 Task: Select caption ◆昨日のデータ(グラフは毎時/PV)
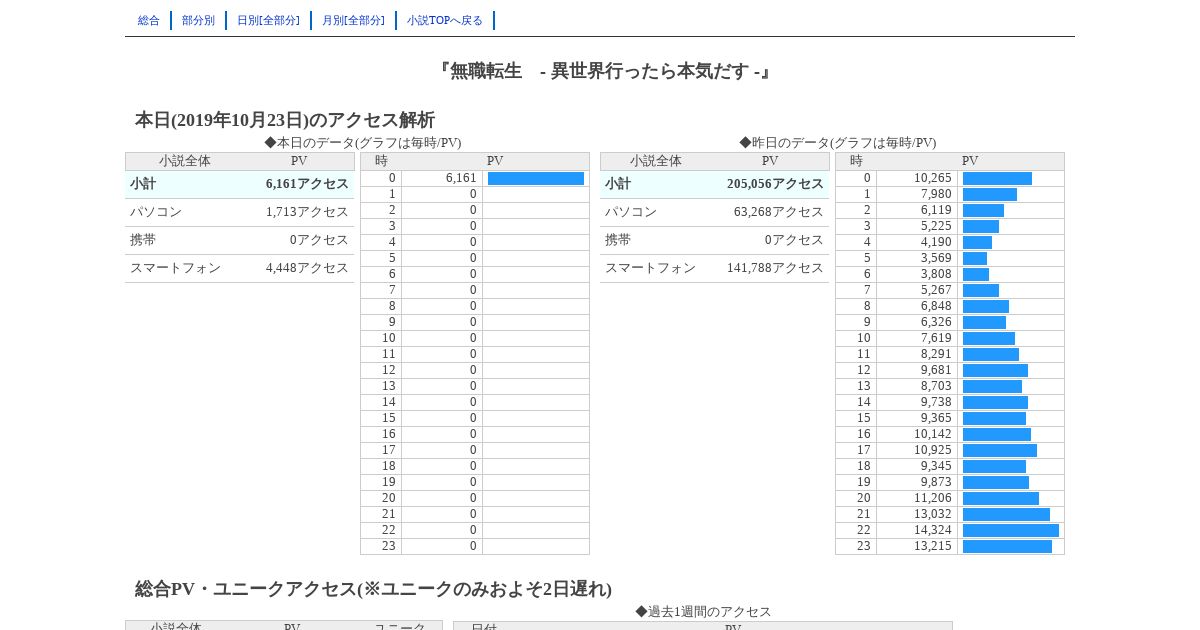pyautogui.click(x=838, y=143)
